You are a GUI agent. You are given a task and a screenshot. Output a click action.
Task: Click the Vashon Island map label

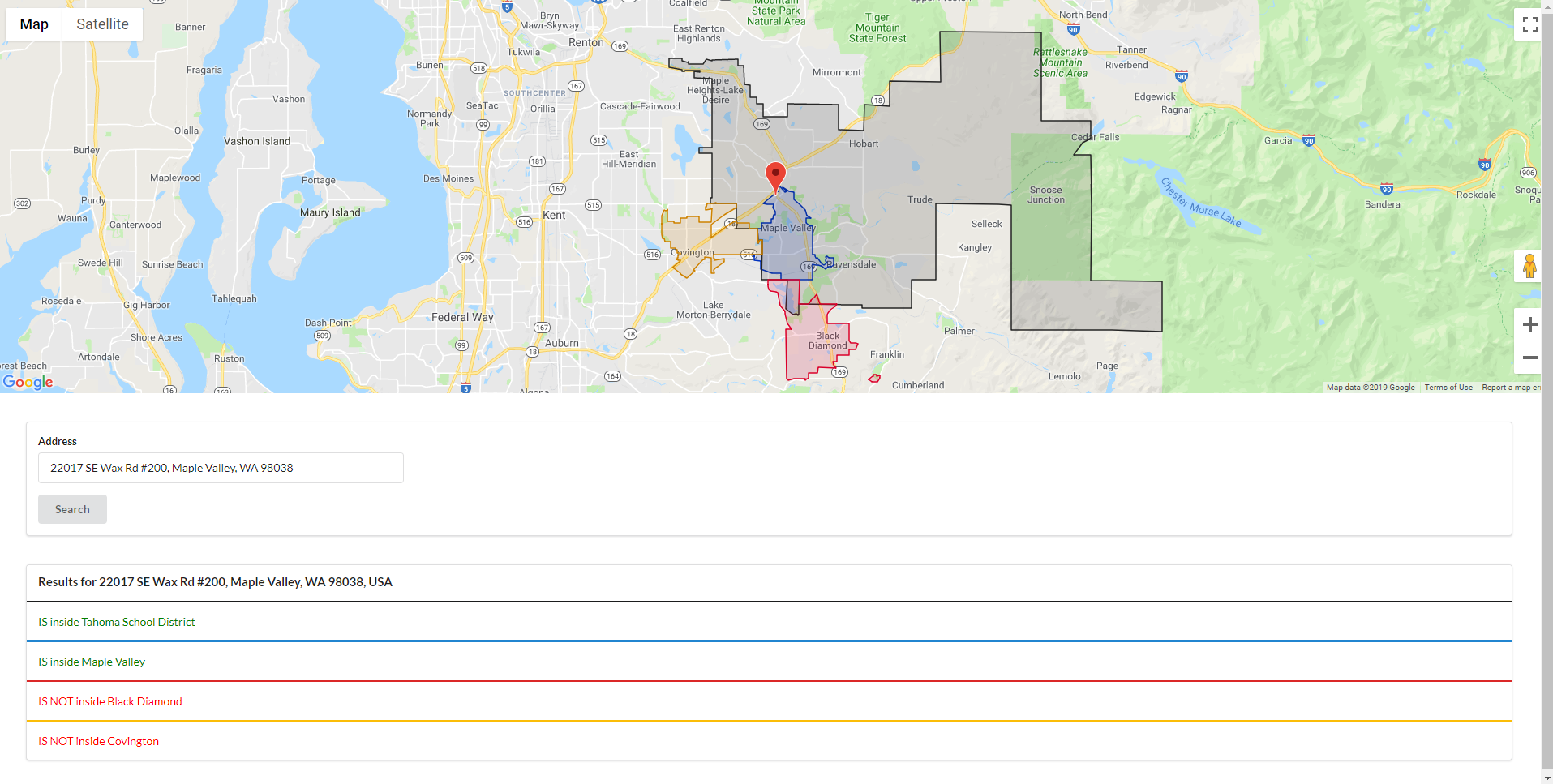tap(257, 141)
